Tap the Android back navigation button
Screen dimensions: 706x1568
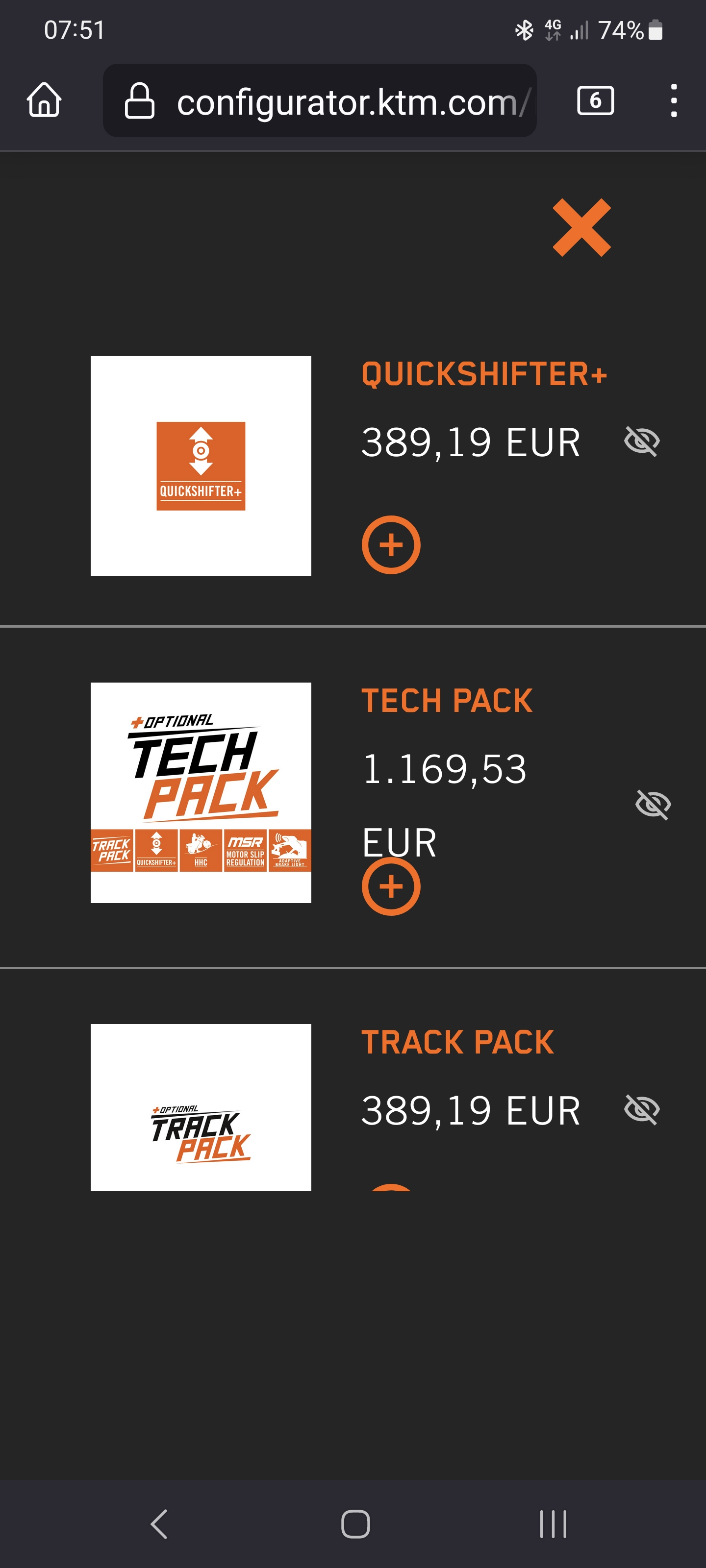pos(159,1524)
